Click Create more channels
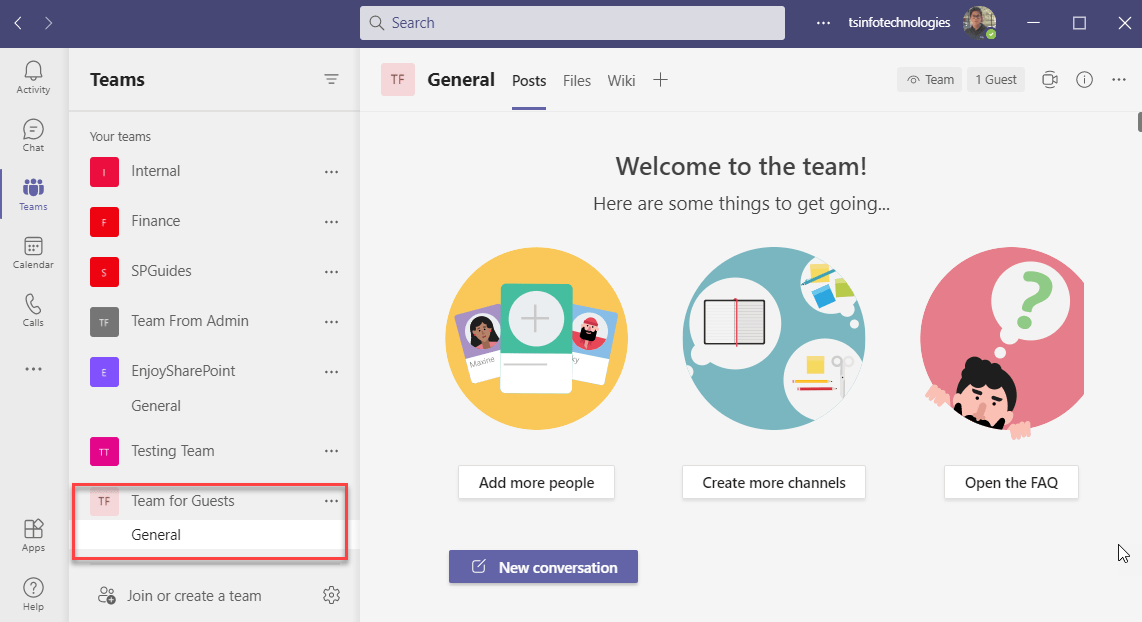This screenshot has width=1142, height=622. 773,482
